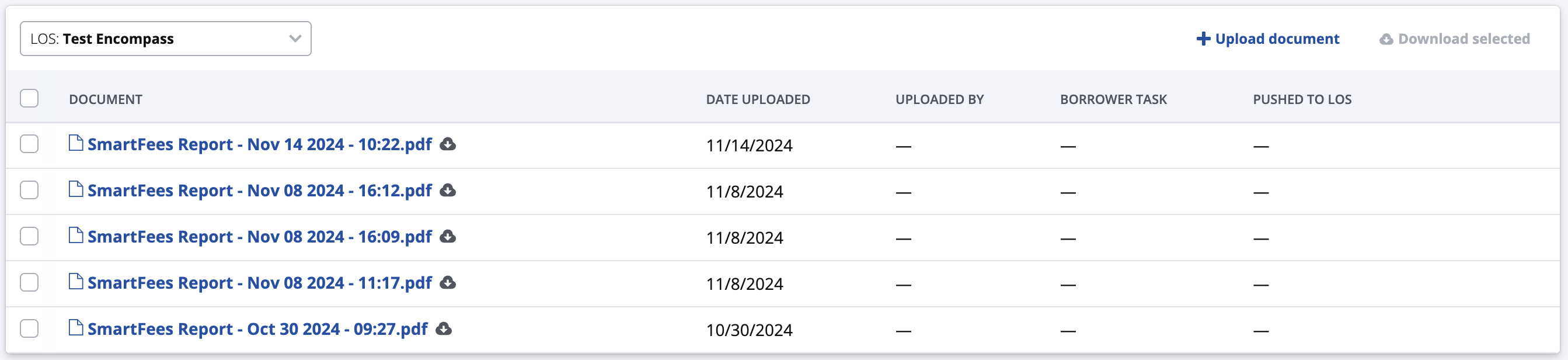The image size is (1568, 360).
Task: Click the plus icon next to Upload document
Action: (x=1203, y=39)
